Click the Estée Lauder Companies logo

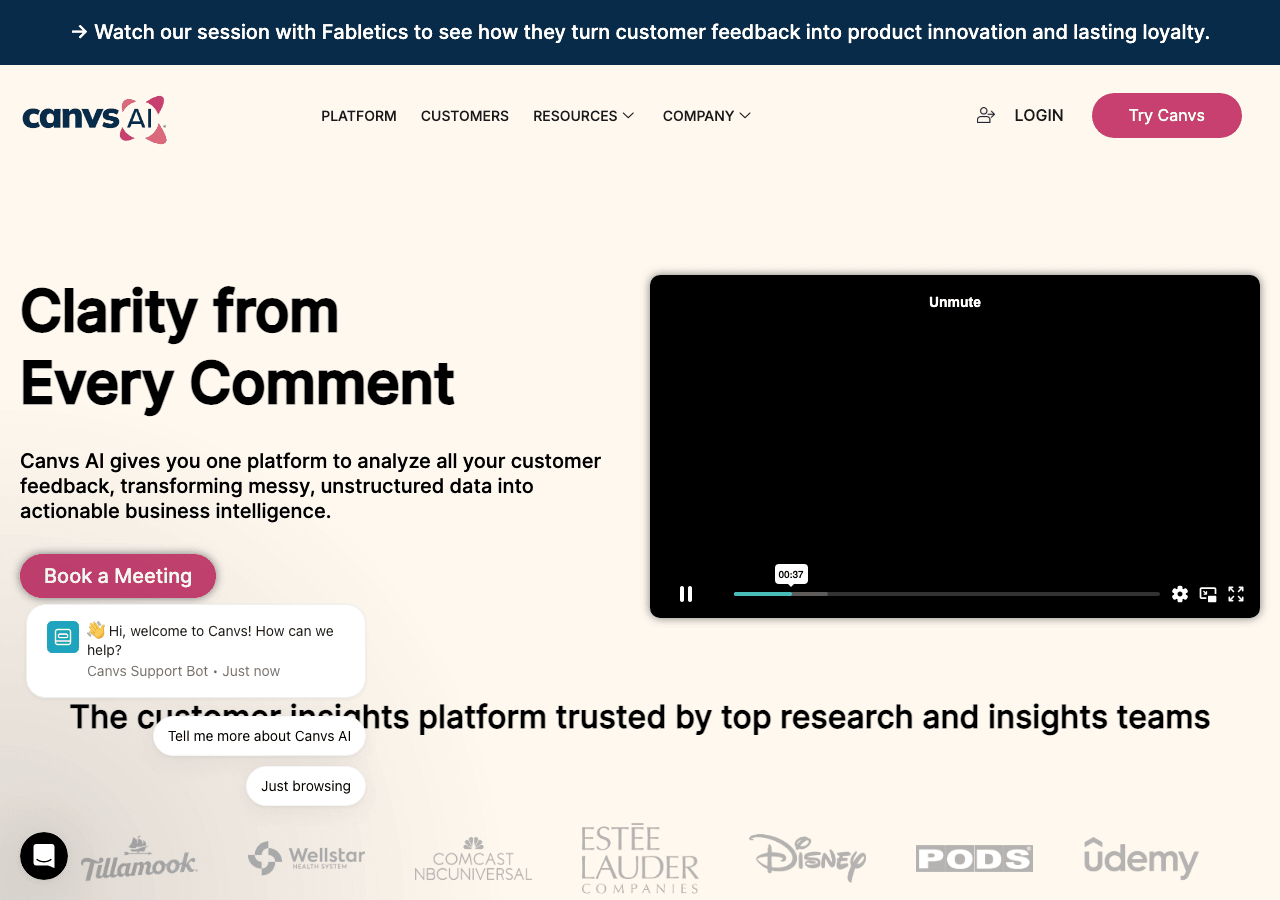point(640,859)
